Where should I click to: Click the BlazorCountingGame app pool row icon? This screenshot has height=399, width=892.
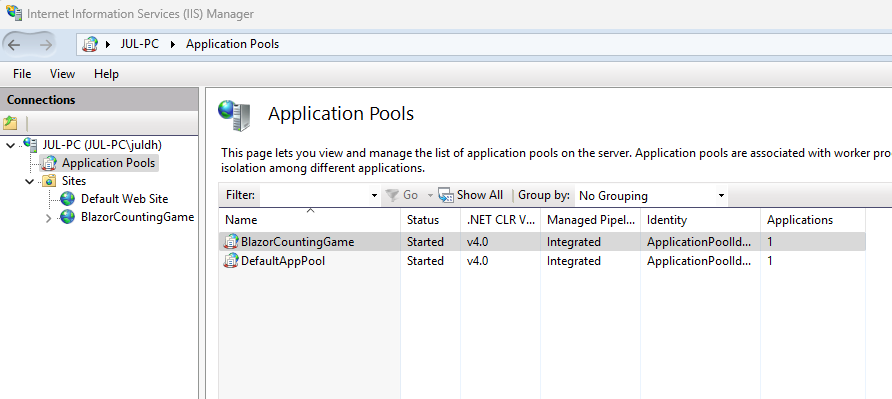click(x=230, y=242)
